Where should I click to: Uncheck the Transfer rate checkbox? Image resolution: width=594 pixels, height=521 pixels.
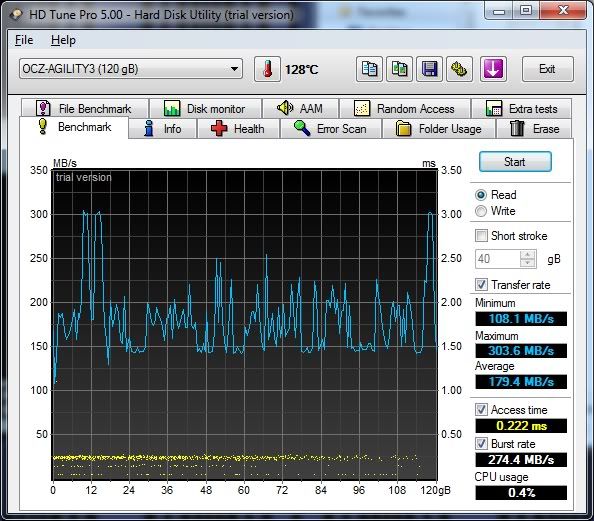(481, 285)
